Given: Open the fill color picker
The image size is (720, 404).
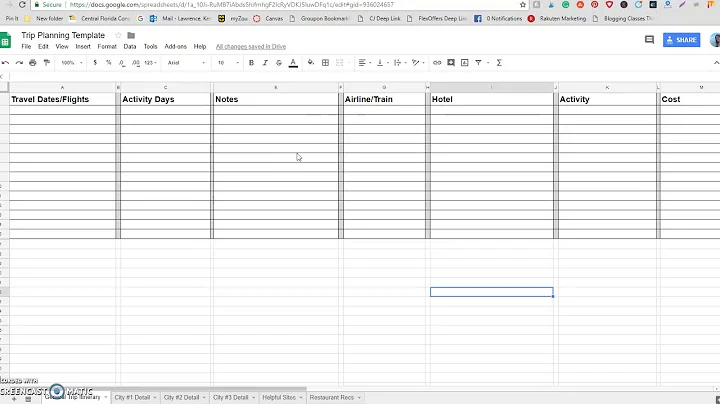Looking at the screenshot, I should click(x=311, y=62).
